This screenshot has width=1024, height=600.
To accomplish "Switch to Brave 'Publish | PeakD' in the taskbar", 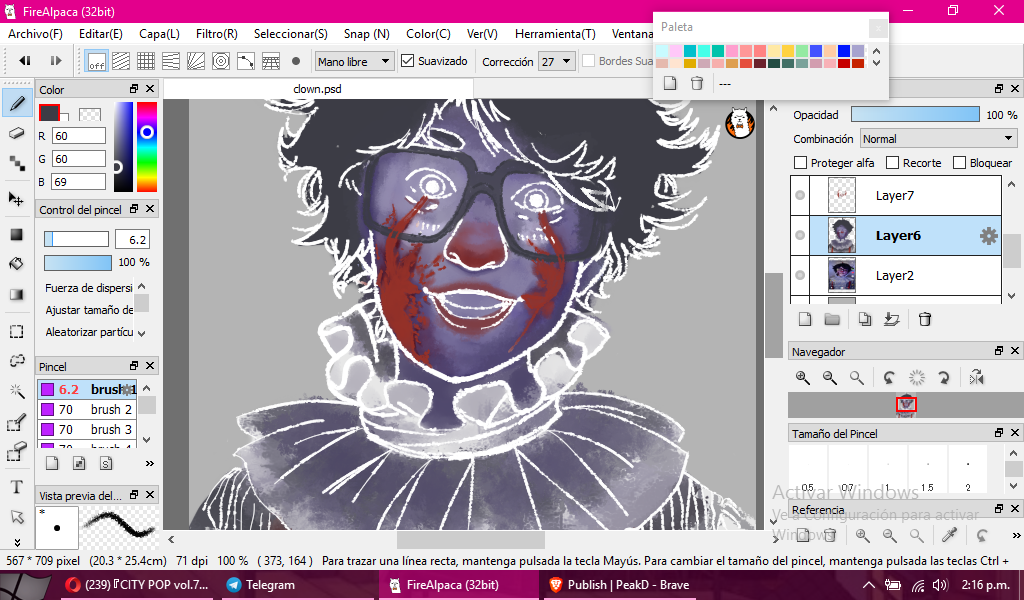I will point(618,585).
